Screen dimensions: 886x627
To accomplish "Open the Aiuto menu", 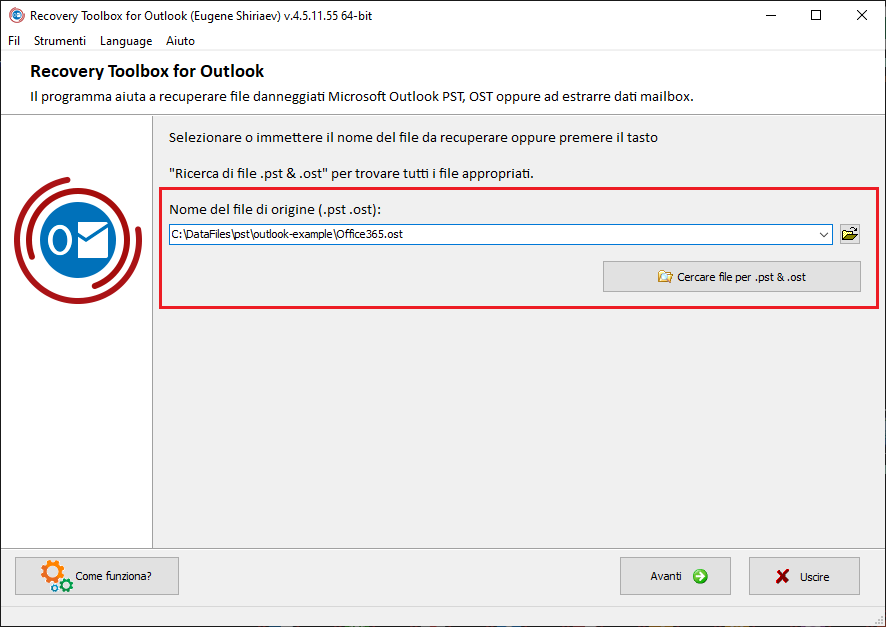I will coord(180,41).
